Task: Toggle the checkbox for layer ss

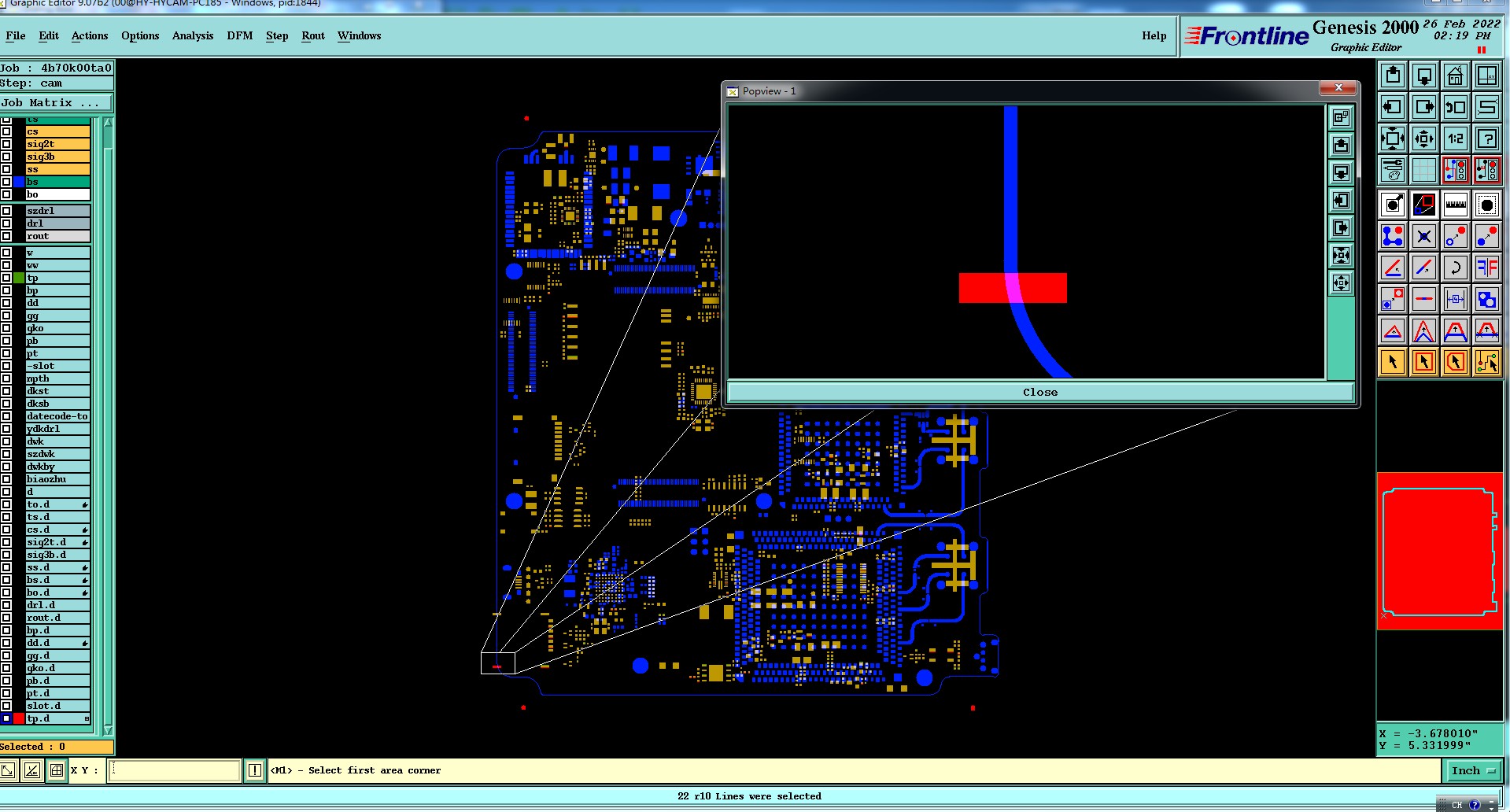Action: pos(6,169)
